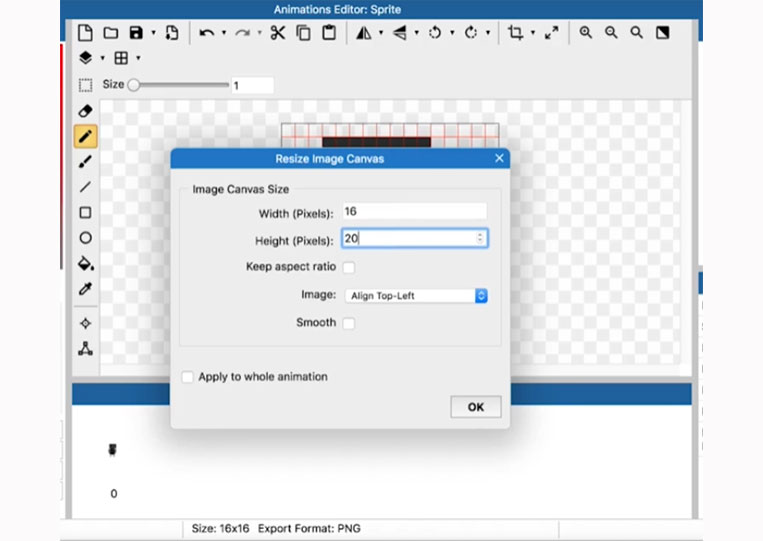Click the 'Export Format: PNG' status text
Viewport: 763px width, 541px height.
point(309,528)
